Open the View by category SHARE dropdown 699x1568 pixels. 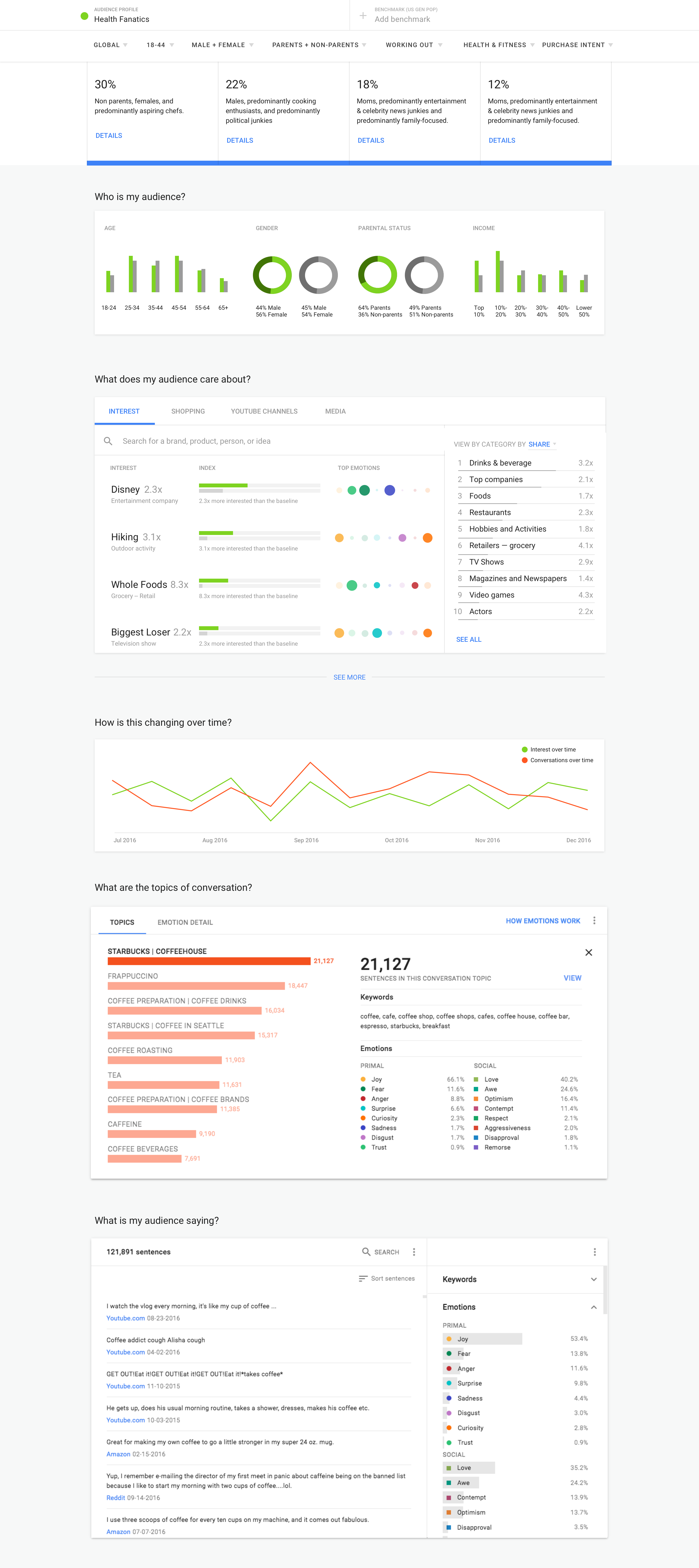click(542, 444)
